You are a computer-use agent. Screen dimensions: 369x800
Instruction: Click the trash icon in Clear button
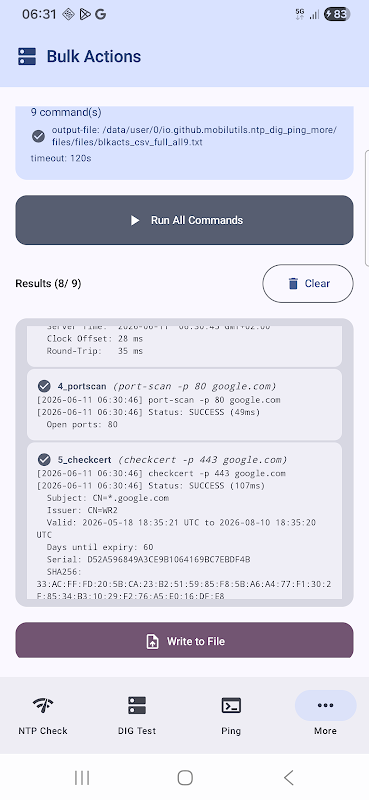[293, 284]
